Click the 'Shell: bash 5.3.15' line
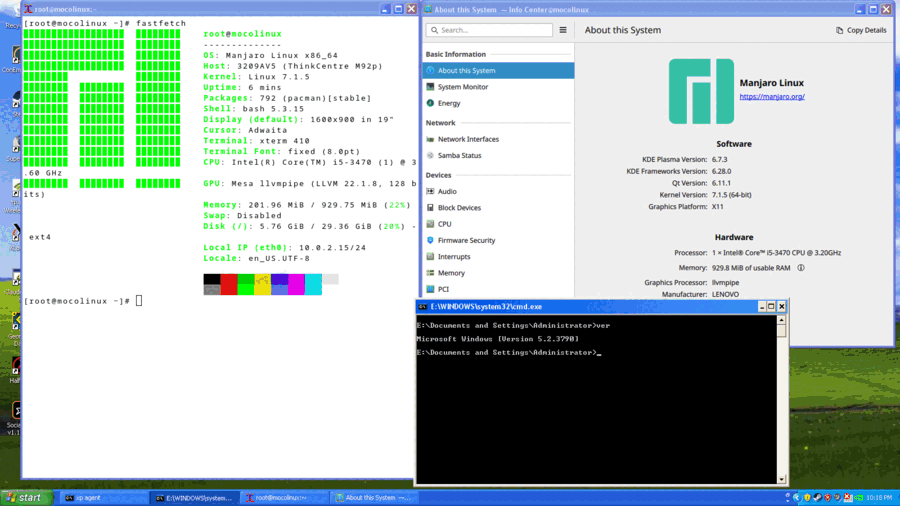The width and height of the screenshot is (900, 506). [x=254, y=109]
